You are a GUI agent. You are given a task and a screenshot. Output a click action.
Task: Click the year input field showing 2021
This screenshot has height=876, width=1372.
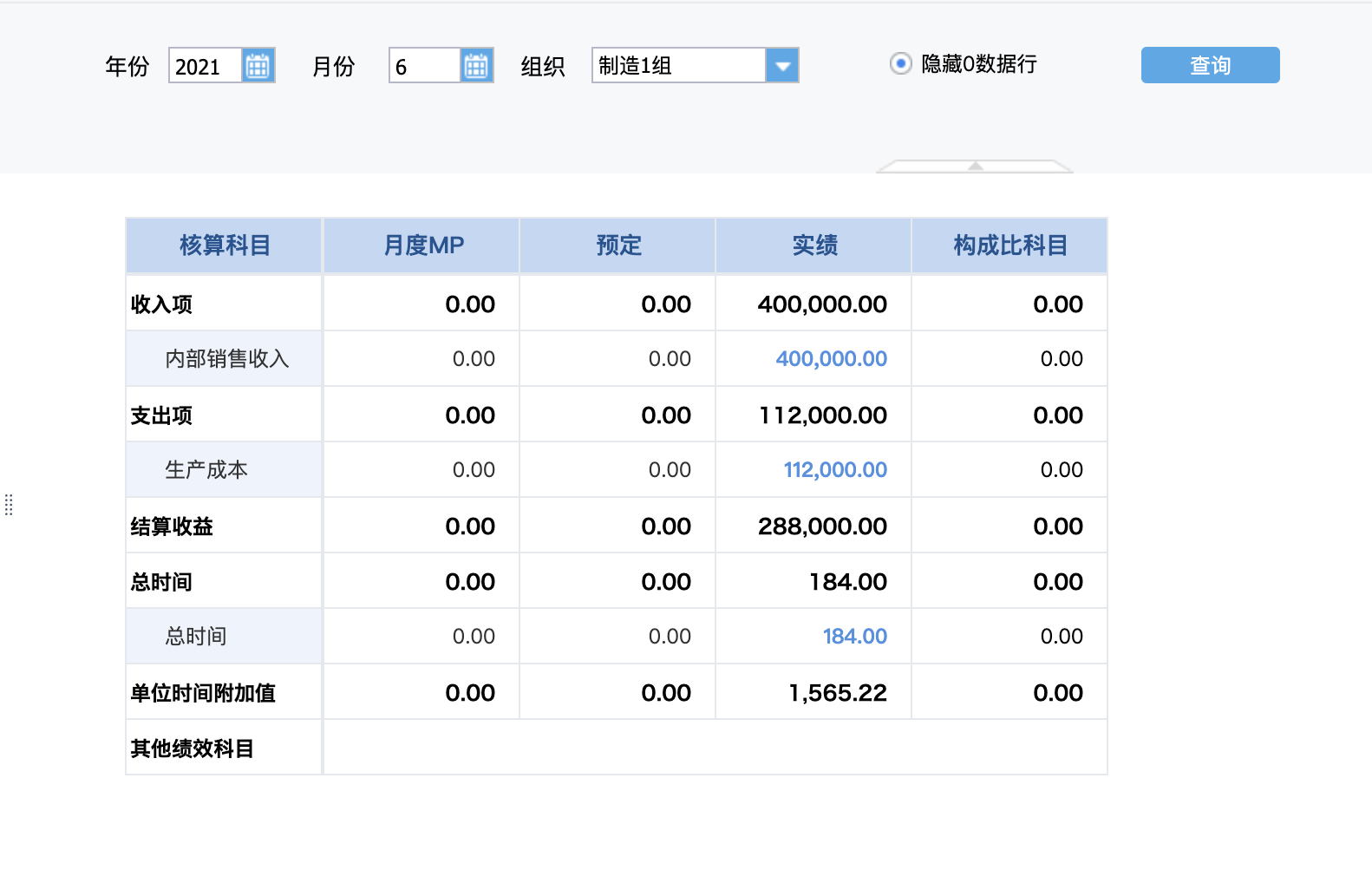click(205, 66)
